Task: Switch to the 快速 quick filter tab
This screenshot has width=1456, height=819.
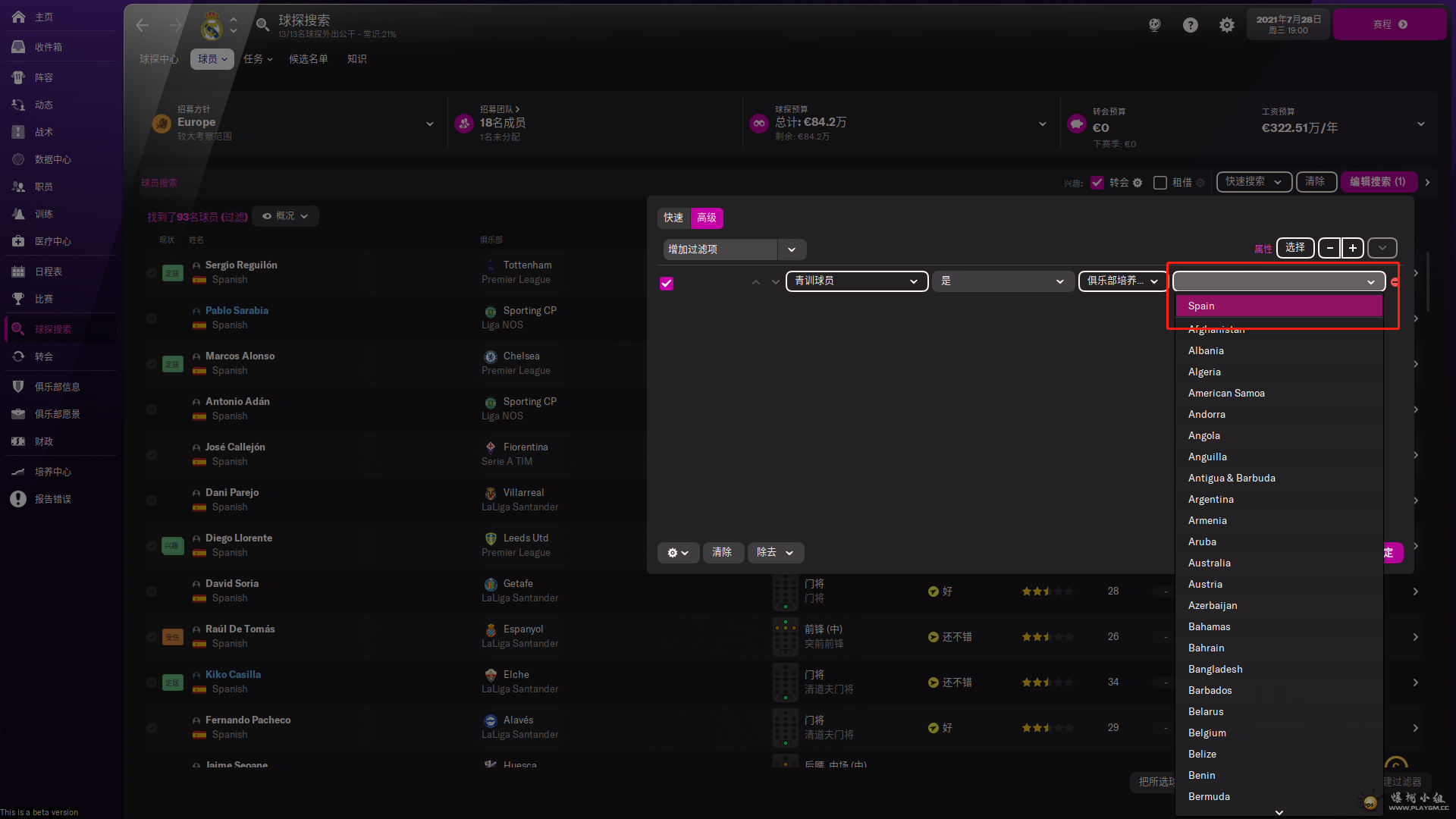Action: [673, 218]
